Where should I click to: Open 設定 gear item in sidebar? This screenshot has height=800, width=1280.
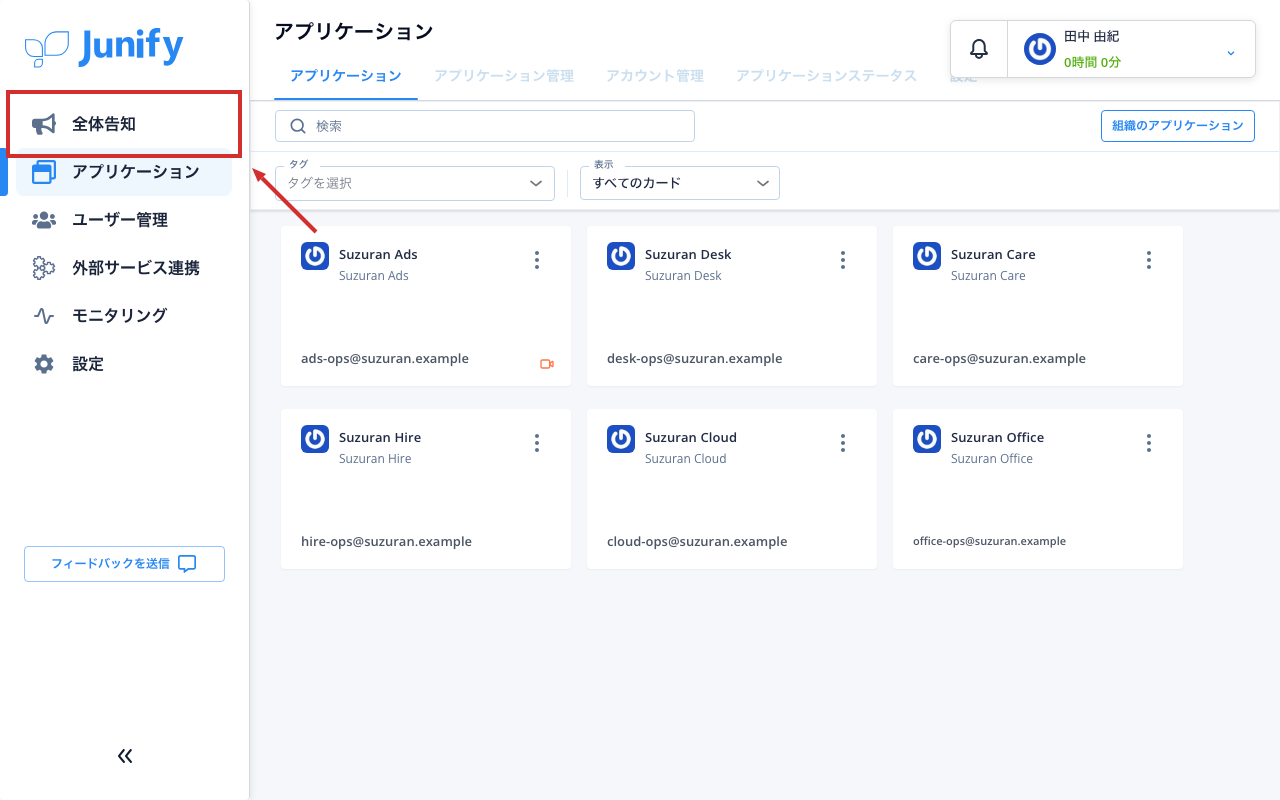tap(124, 364)
